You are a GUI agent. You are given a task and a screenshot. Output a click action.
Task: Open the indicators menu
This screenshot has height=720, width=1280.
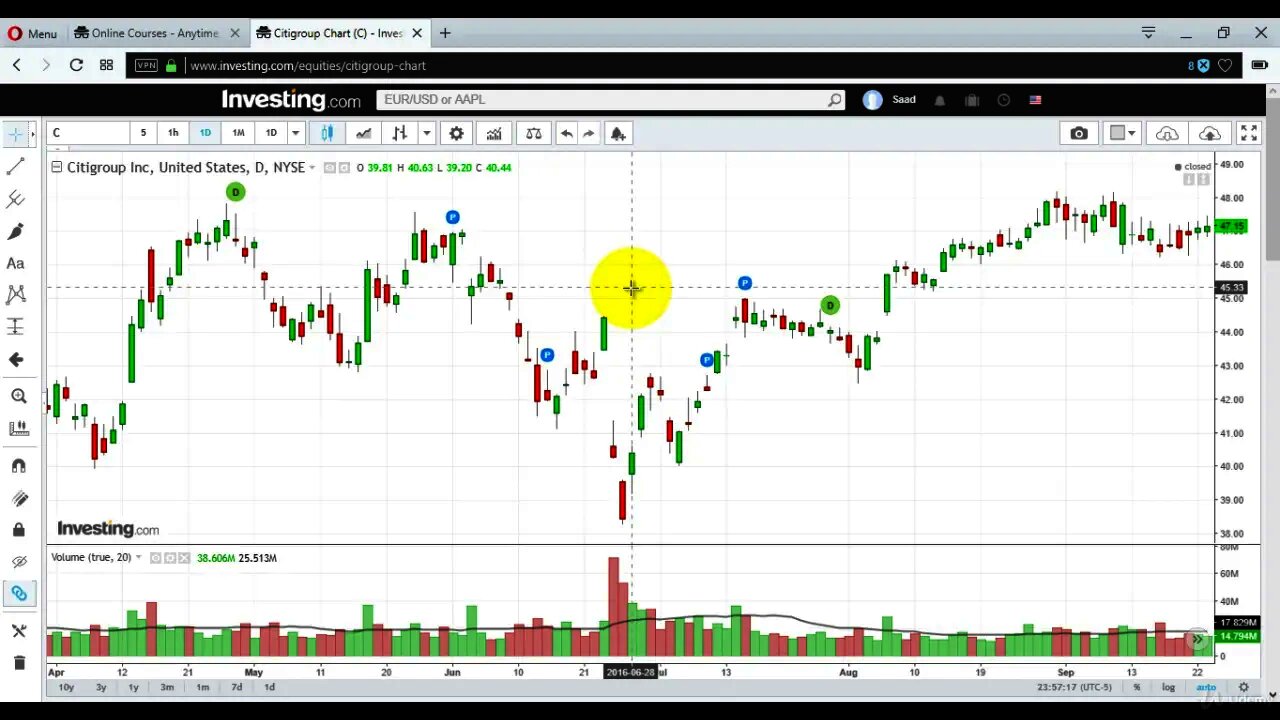pos(494,133)
